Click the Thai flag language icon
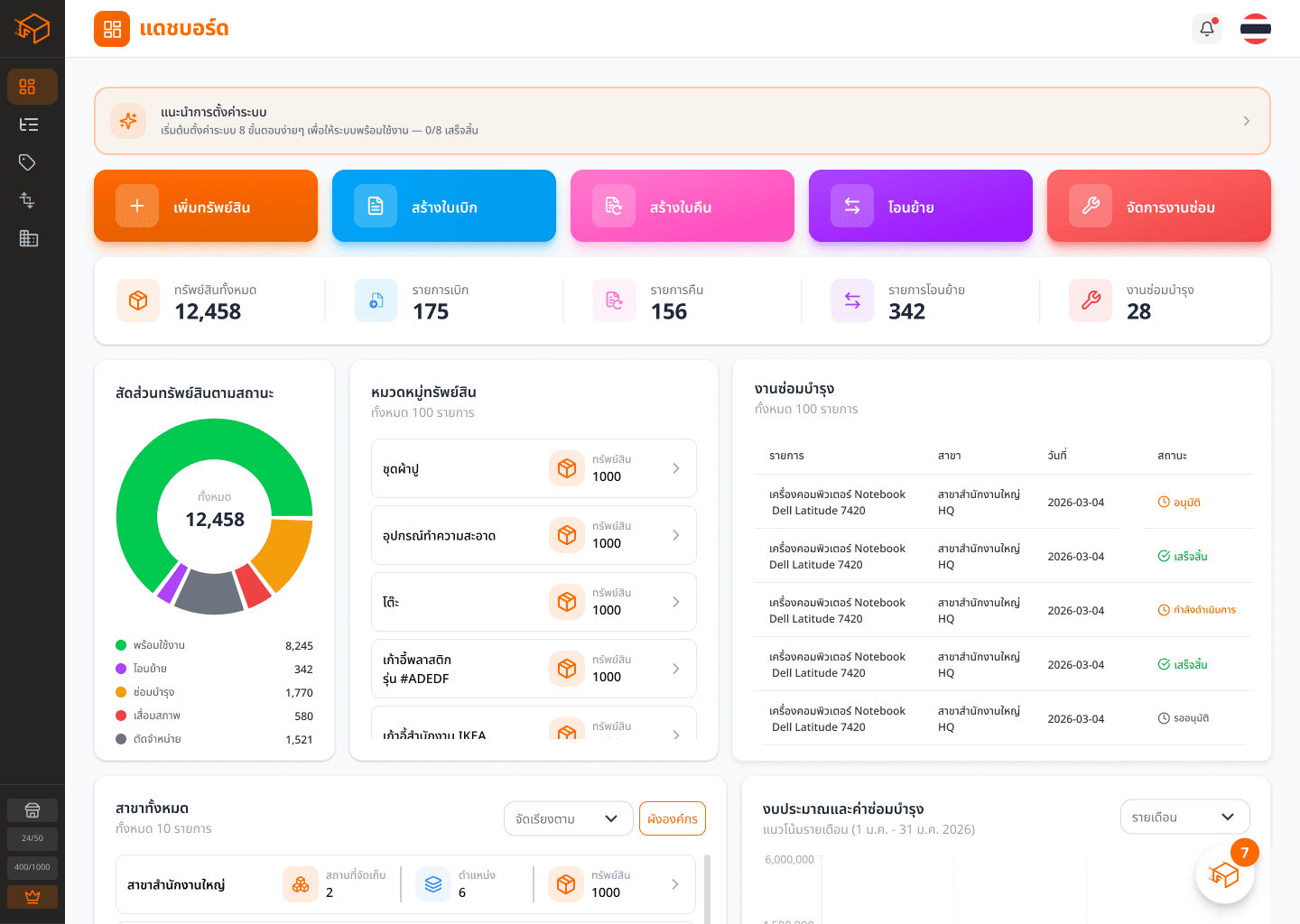The height and width of the screenshot is (924, 1300). (x=1256, y=29)
